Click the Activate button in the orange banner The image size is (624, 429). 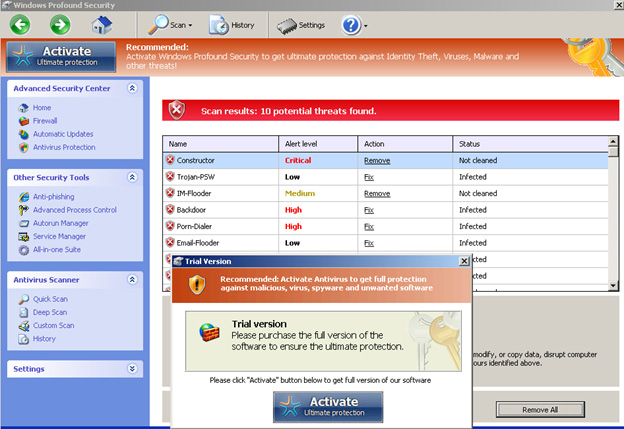[61, 56]
